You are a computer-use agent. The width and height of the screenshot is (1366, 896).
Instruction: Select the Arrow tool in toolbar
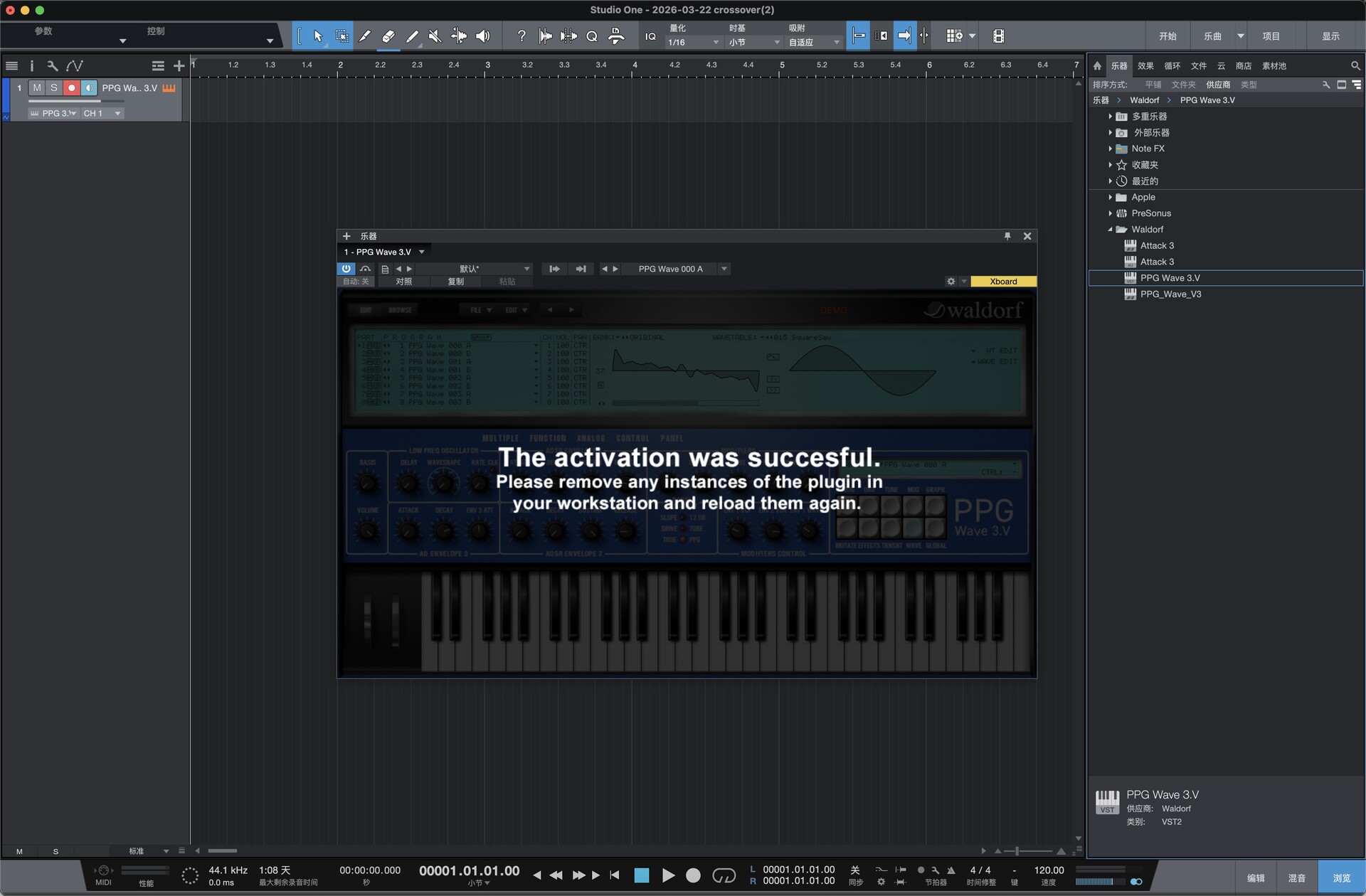click(x=318, y=36)
